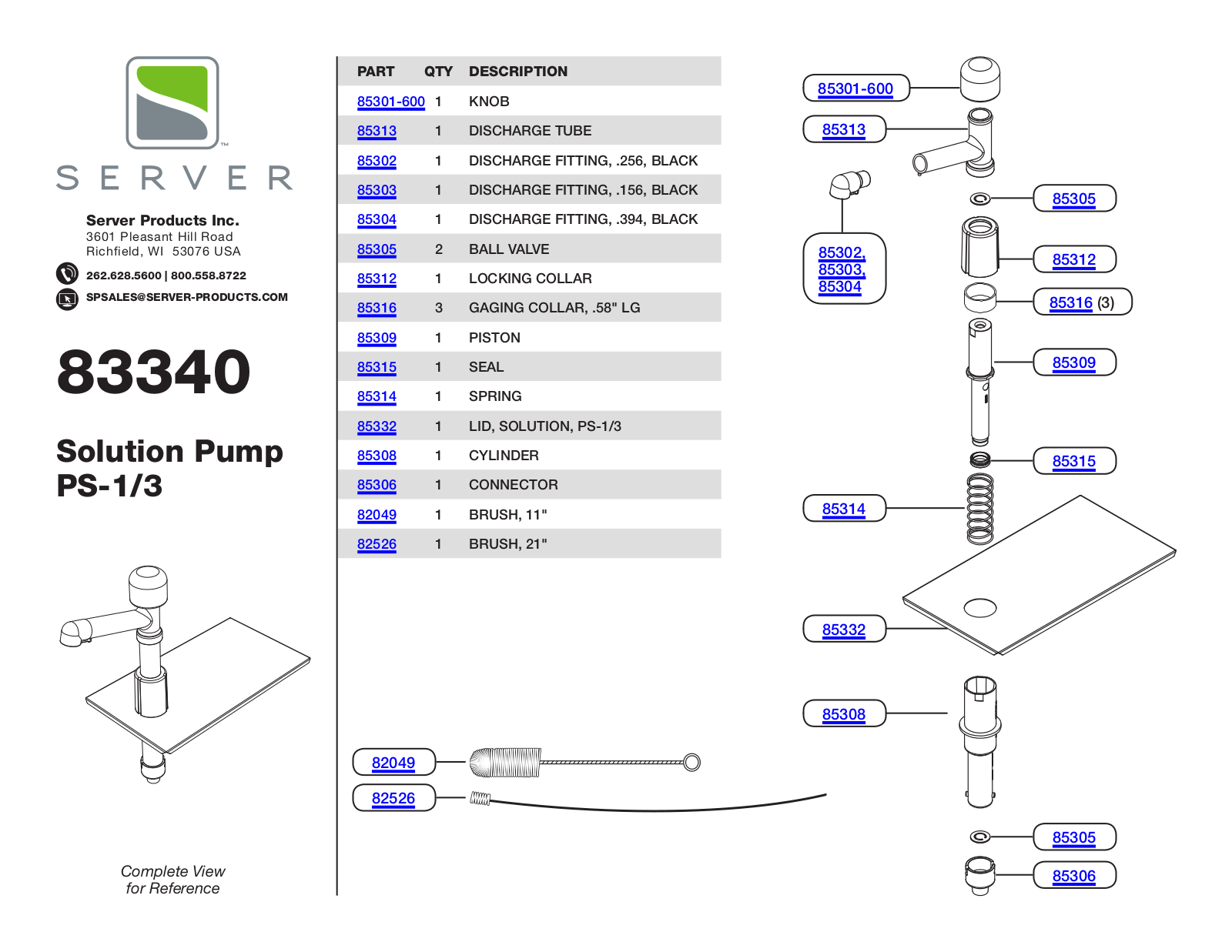Click the Server green logo
This screenshot has height=952, width=1232.
[172, 102]
